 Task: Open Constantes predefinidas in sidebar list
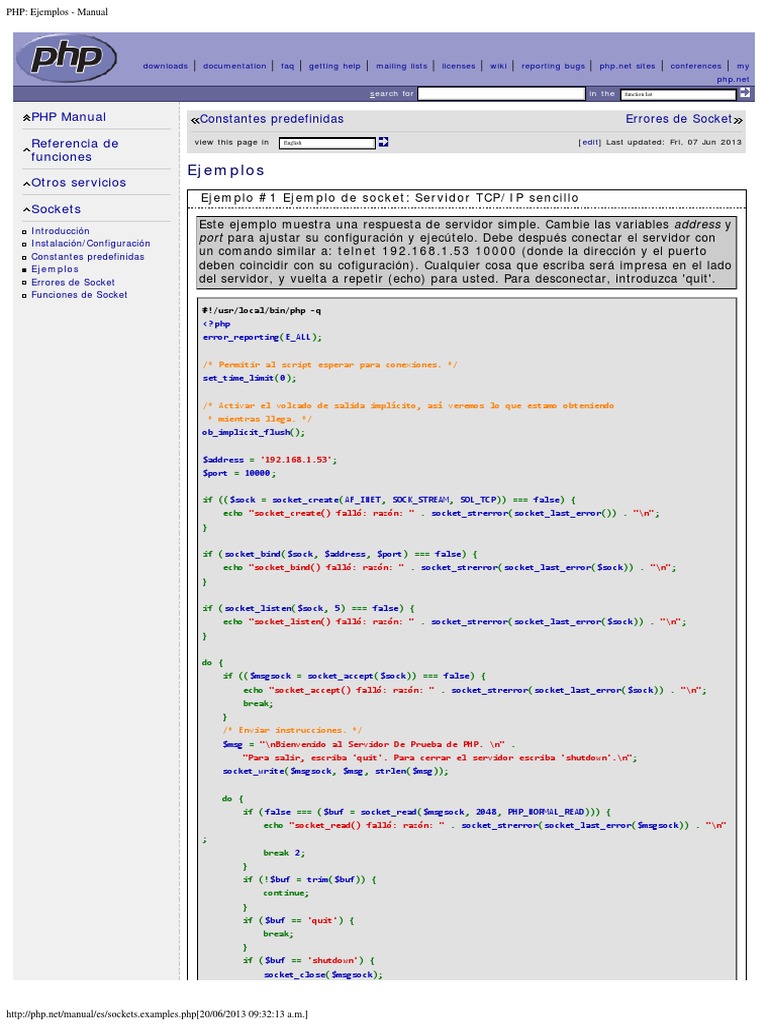click(88, 257)
